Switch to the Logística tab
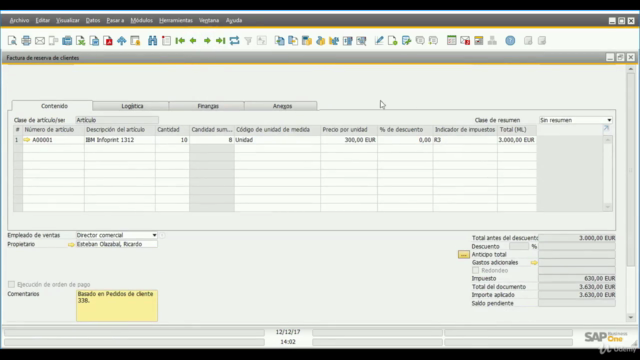Screen dimensions: 640x360 click(x=132, y=106)
